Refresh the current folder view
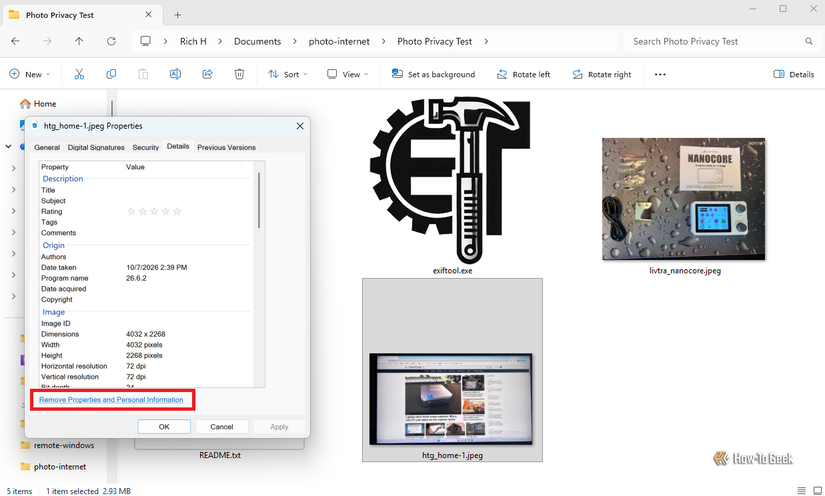 point(111,41)
